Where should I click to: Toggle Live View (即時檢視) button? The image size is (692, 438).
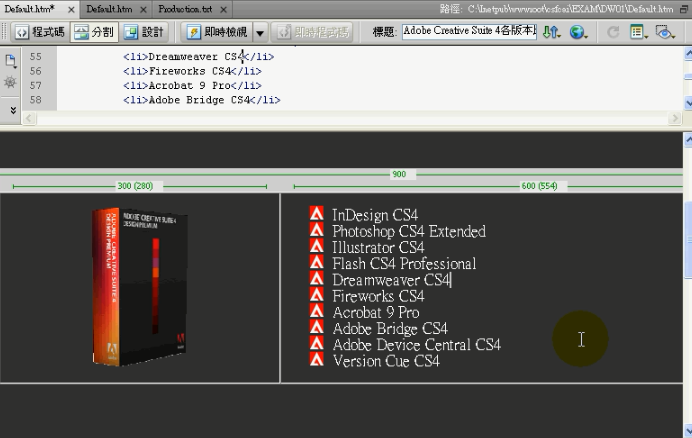click(x=217, y=32)
